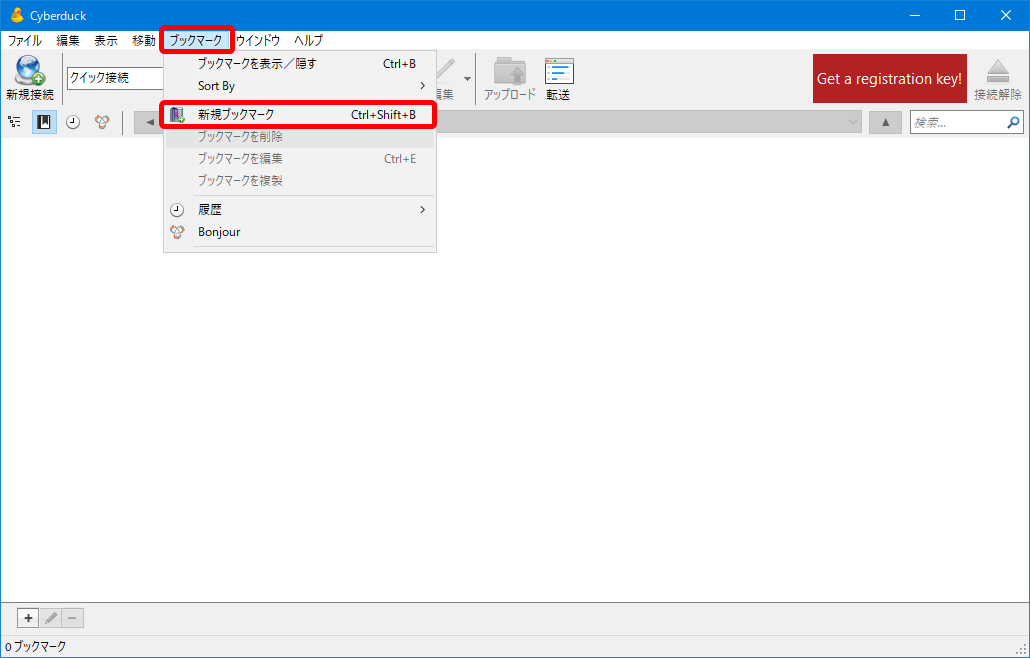
Task: Choose 新規ブックマーク menu entry
Action: (300, 114)
